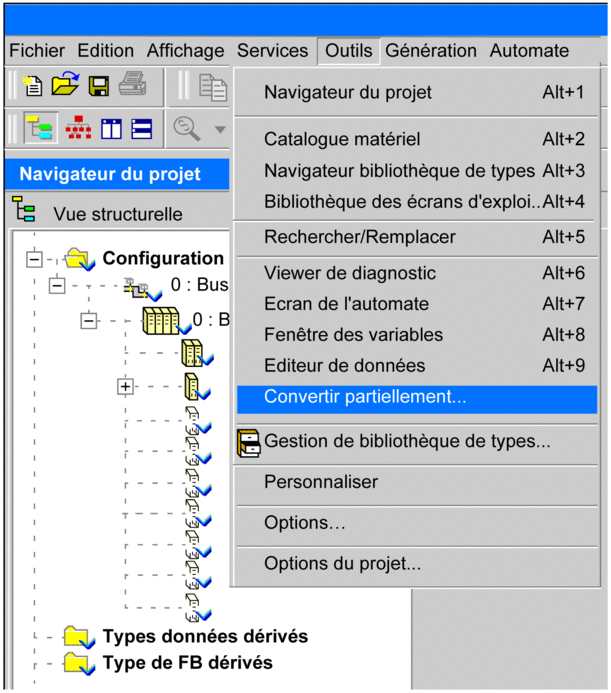The image size is (611, 693).
Task: Open Gestion de bibliothèque de types...
Action: [x=406, y=440]
